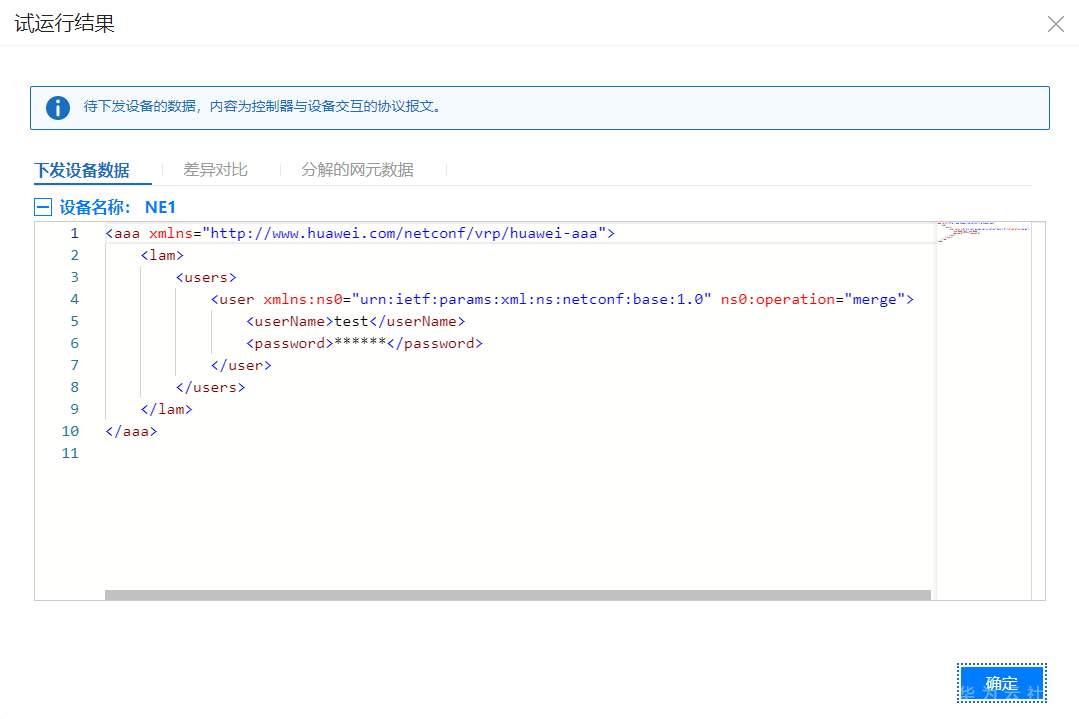1079x719 pixels.
Task: Click the 确定 button
Action: (1001, 683)
